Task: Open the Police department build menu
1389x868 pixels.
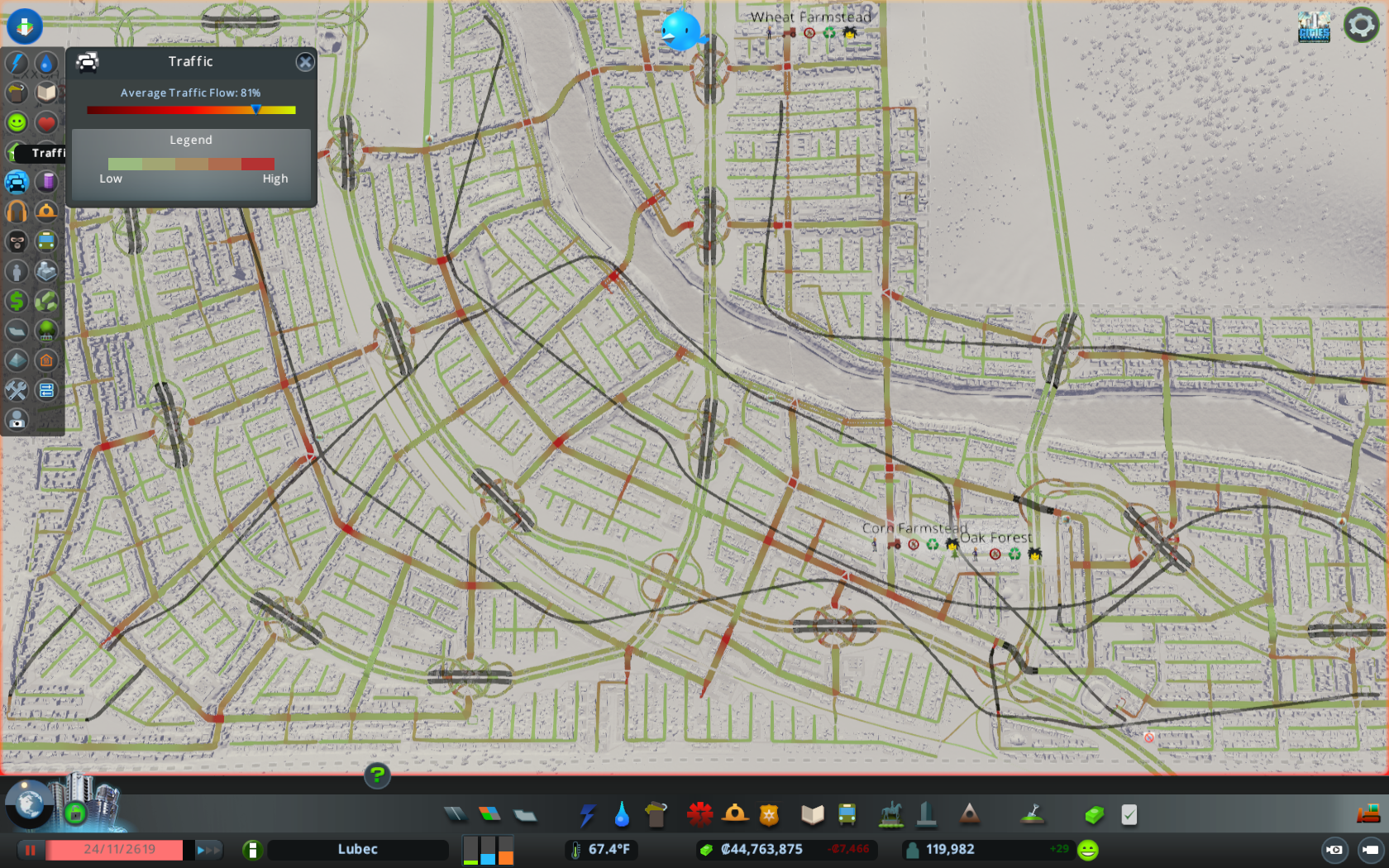Action: click(769, 815)
